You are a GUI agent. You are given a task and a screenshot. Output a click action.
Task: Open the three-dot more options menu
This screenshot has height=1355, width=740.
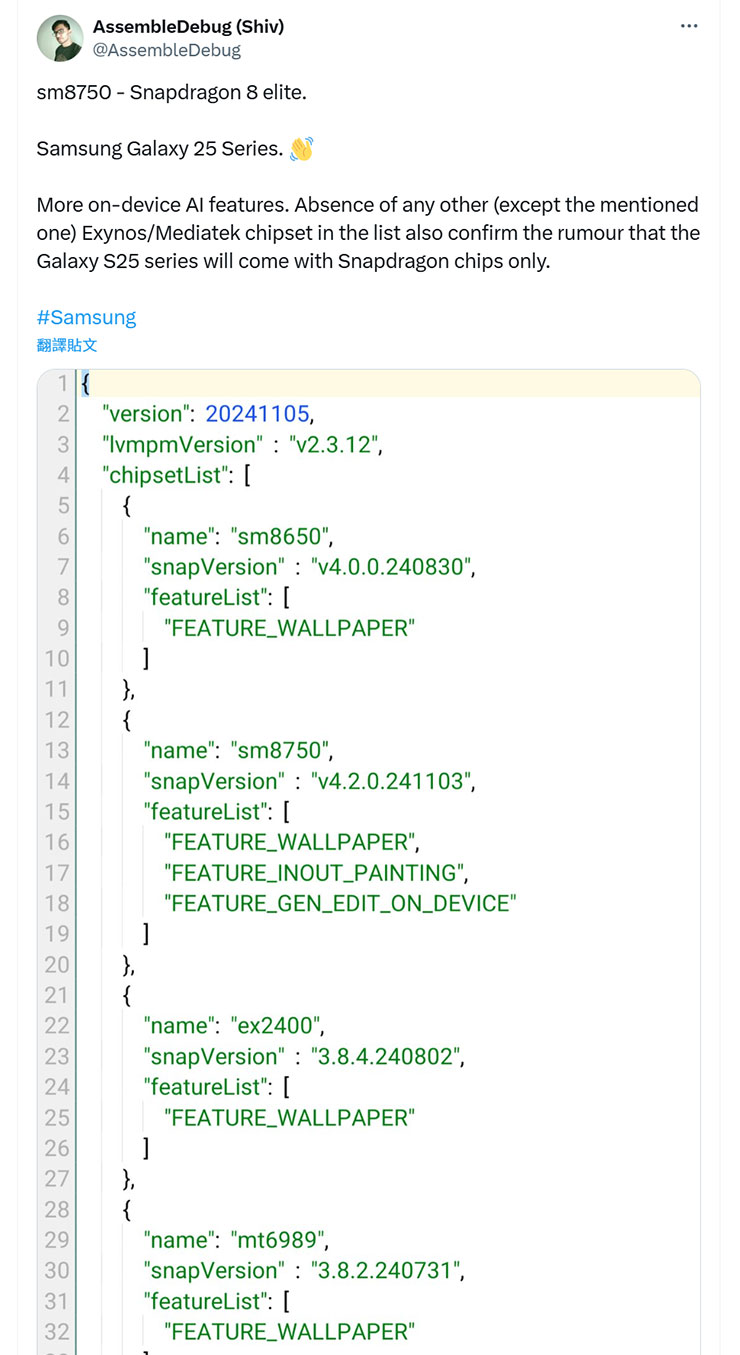[x=689, y=26]
